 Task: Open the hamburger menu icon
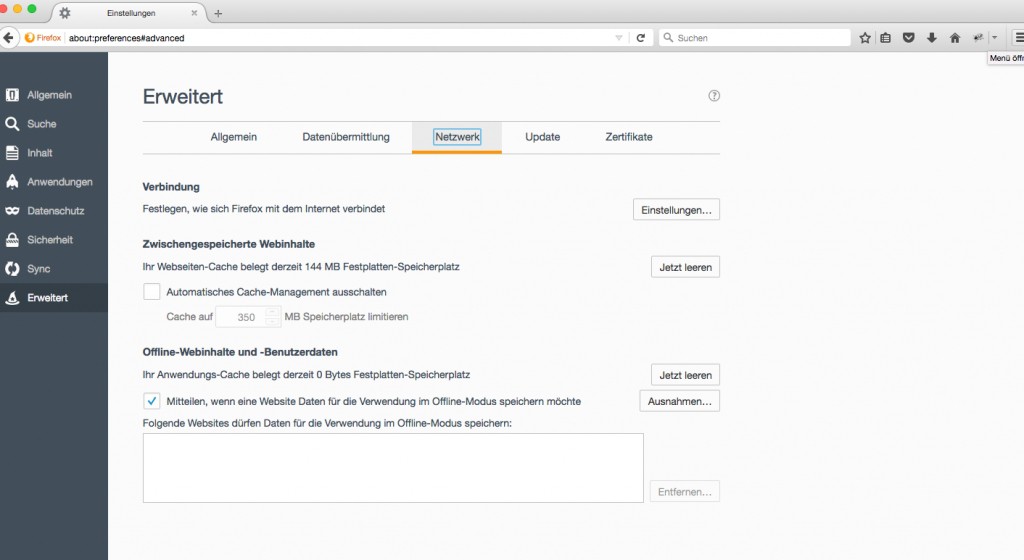click(1018, 38)
